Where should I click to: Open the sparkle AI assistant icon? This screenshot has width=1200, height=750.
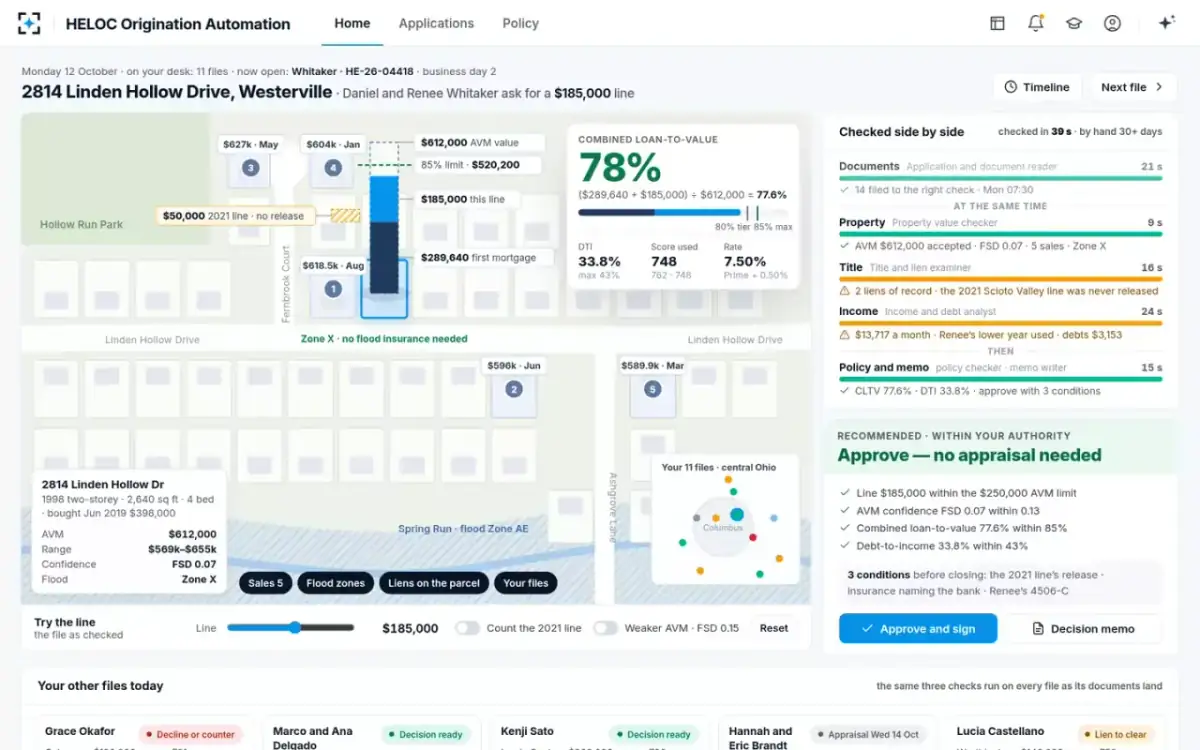tap(1165, 23)
